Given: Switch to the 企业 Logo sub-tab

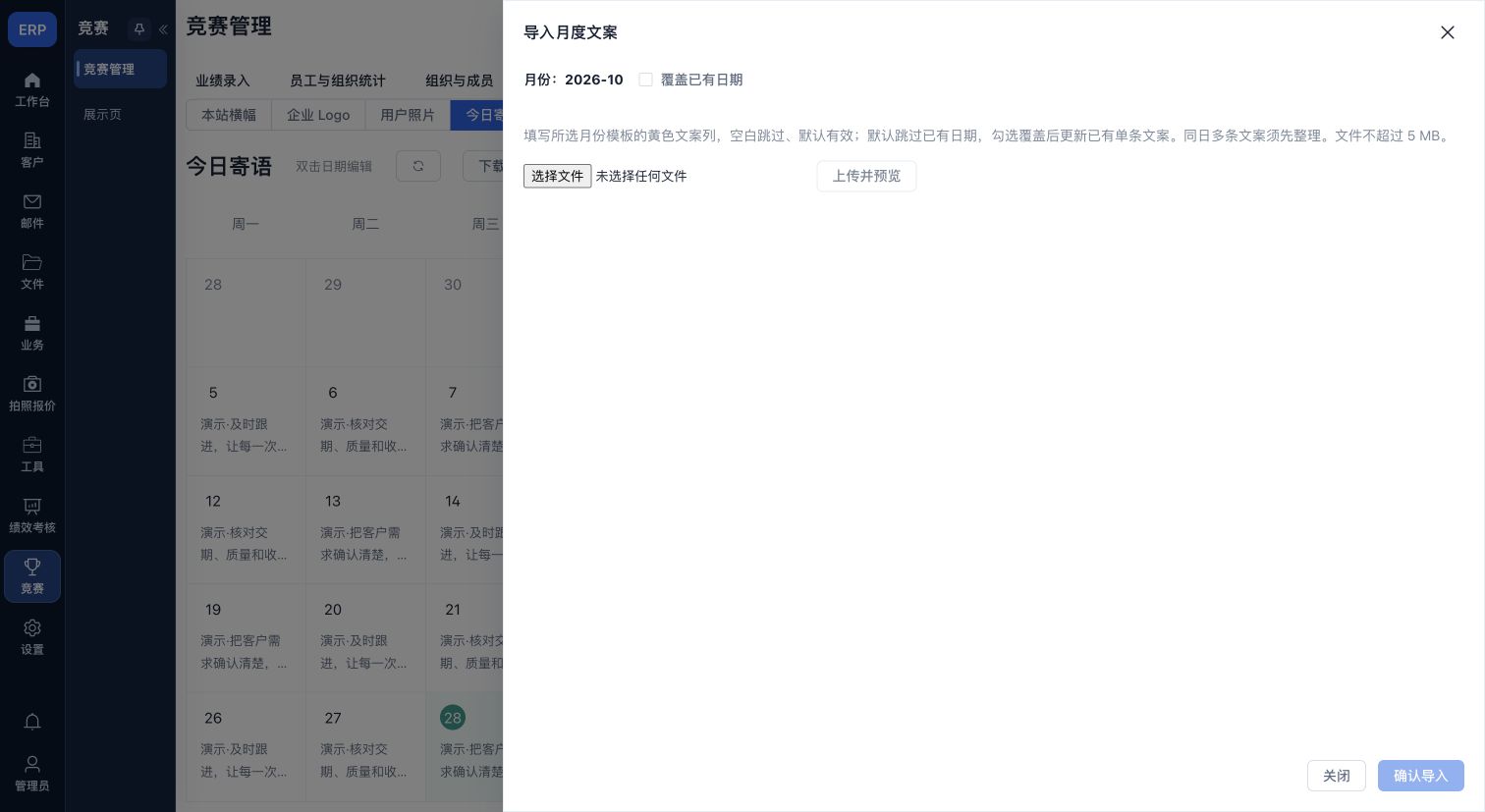Looking at the screenshot, I should click(x=318, y=115).
